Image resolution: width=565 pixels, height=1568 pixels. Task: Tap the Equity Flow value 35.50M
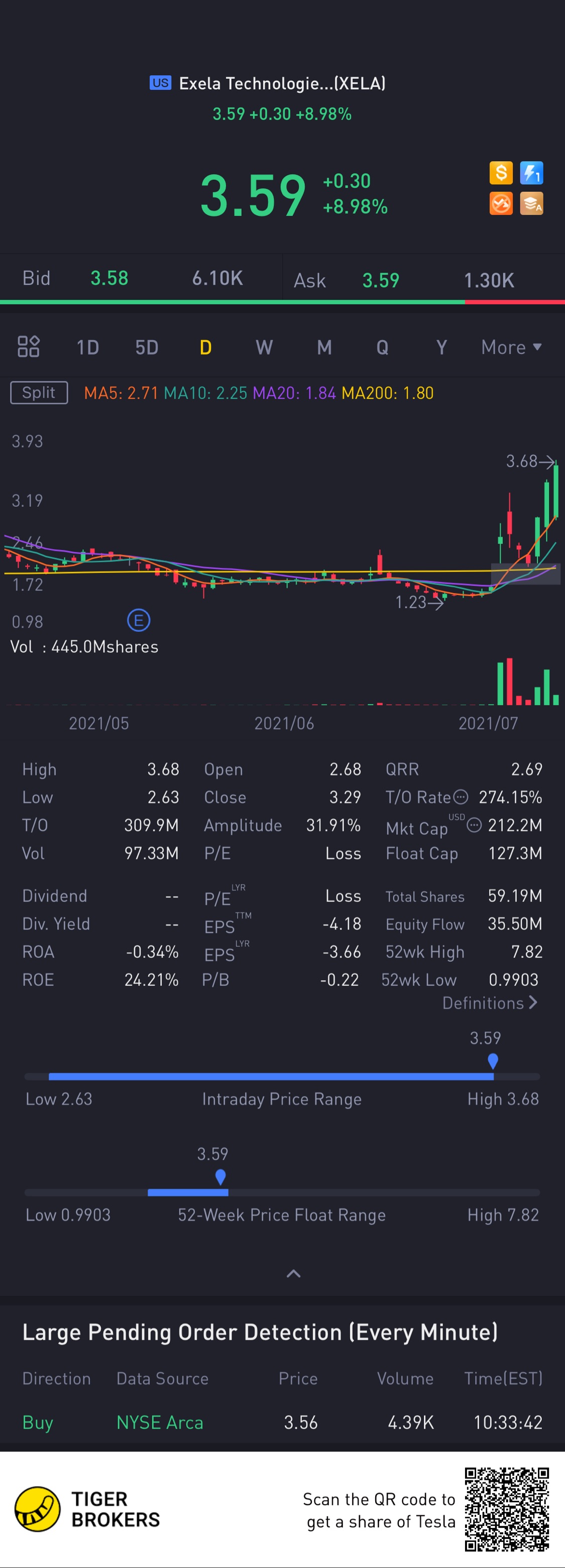[x=515, y=924]
